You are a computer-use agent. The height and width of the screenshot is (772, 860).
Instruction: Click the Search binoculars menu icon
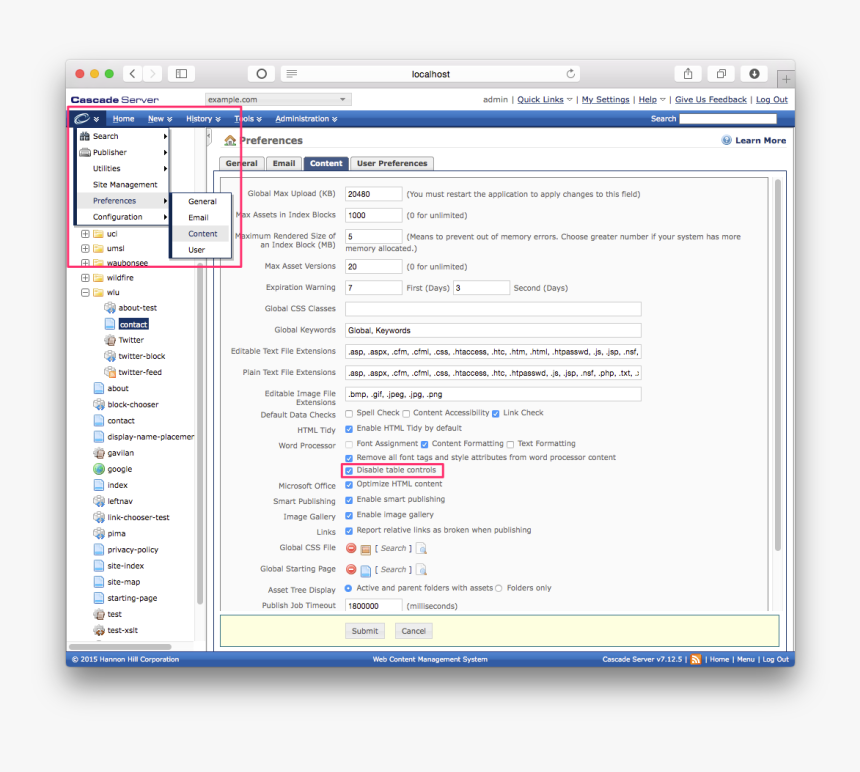pos(84,136)
